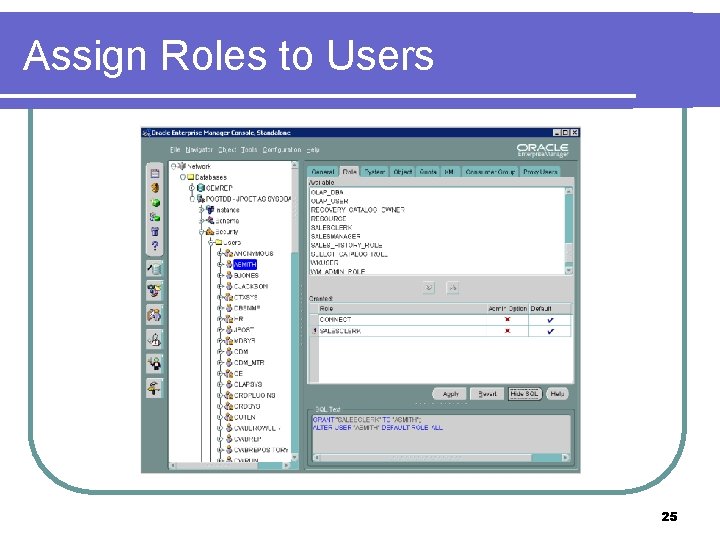The height and width of the screenshot is (540, 720).
Task: Select RESOURCE in the Available list
Action: 328,219
